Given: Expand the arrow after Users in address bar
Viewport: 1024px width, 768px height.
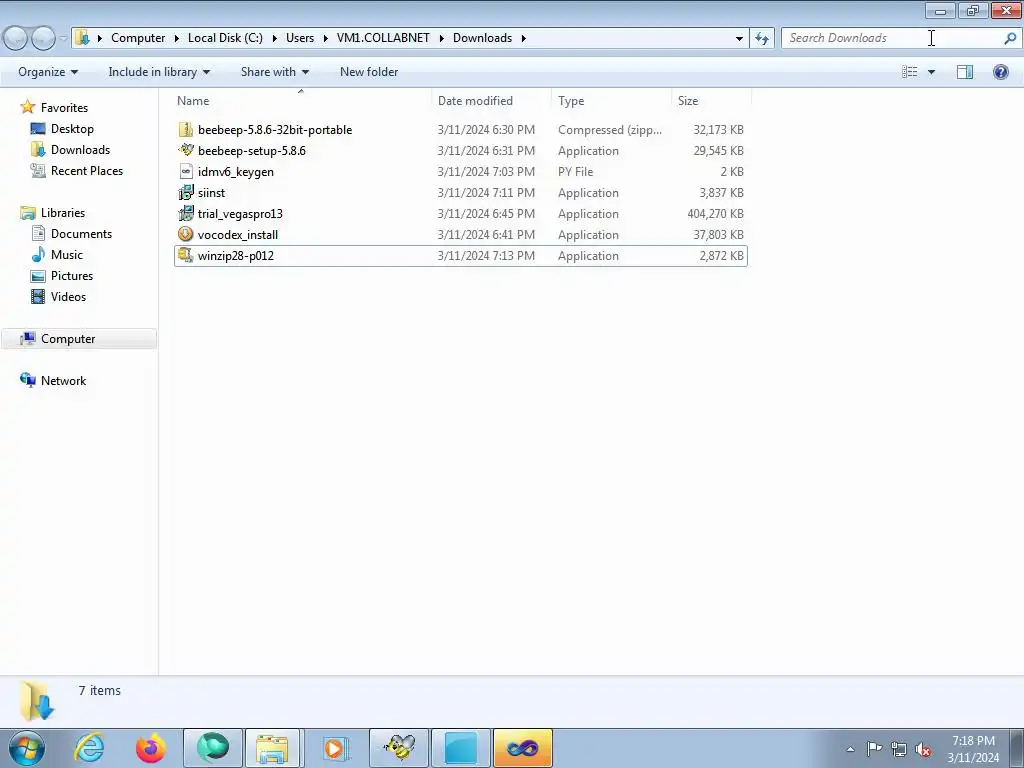Looking at the screenshot, I should [x=325, y=38].
